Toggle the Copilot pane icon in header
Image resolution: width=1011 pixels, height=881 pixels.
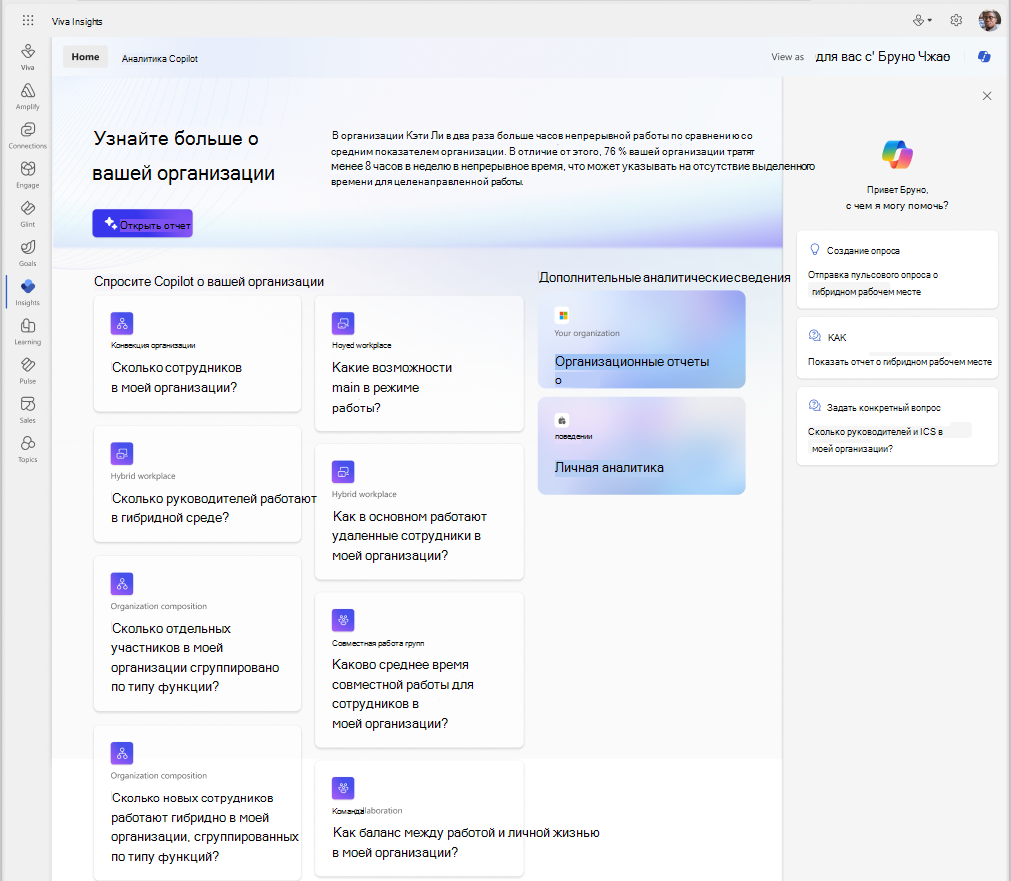tap(984, 57)
